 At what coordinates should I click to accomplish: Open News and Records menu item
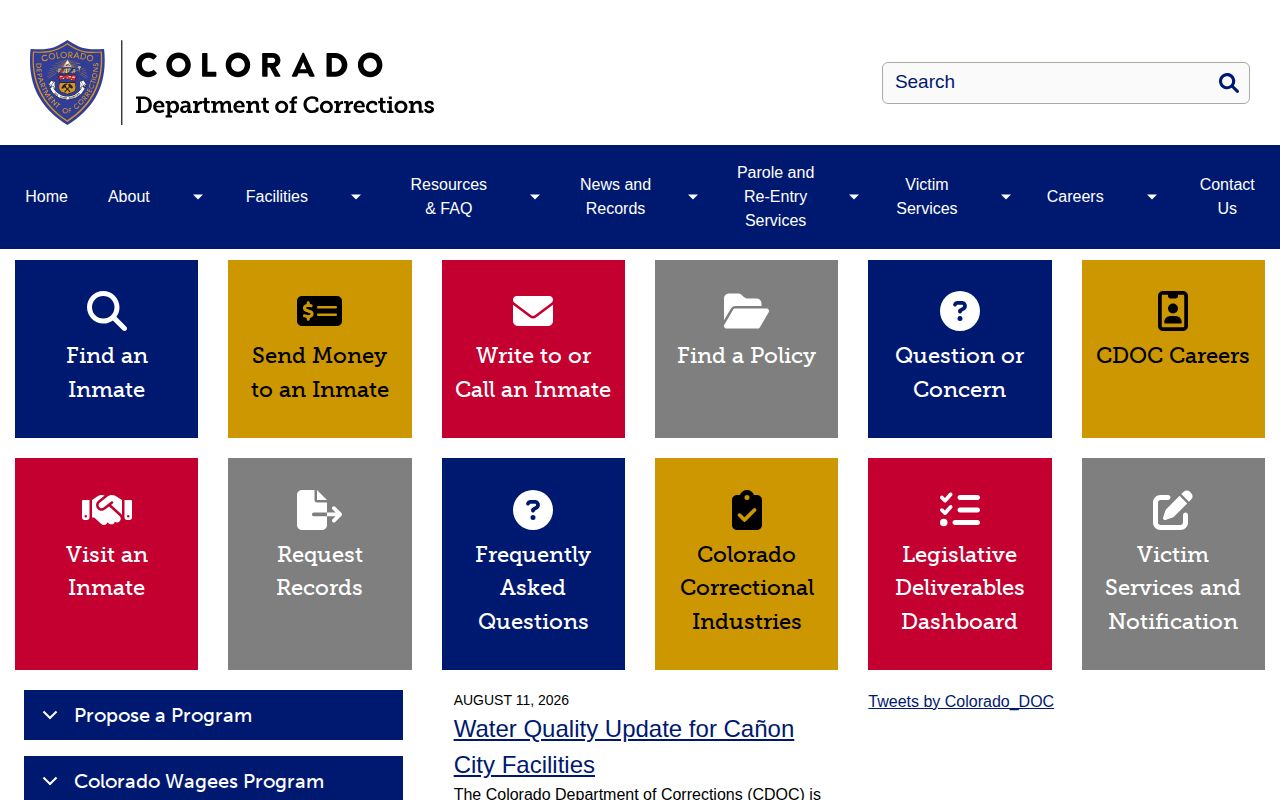615,197
